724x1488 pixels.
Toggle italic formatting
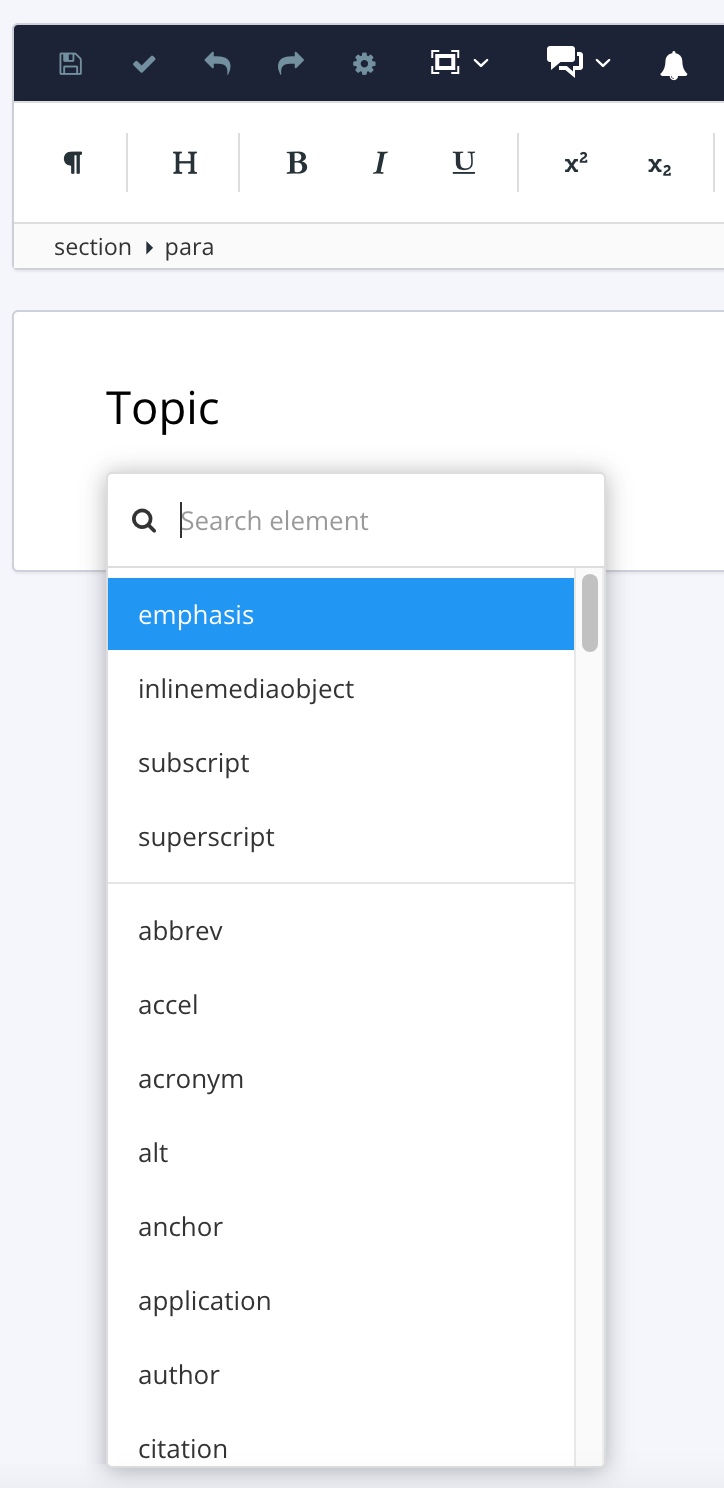tap(379, 162)
